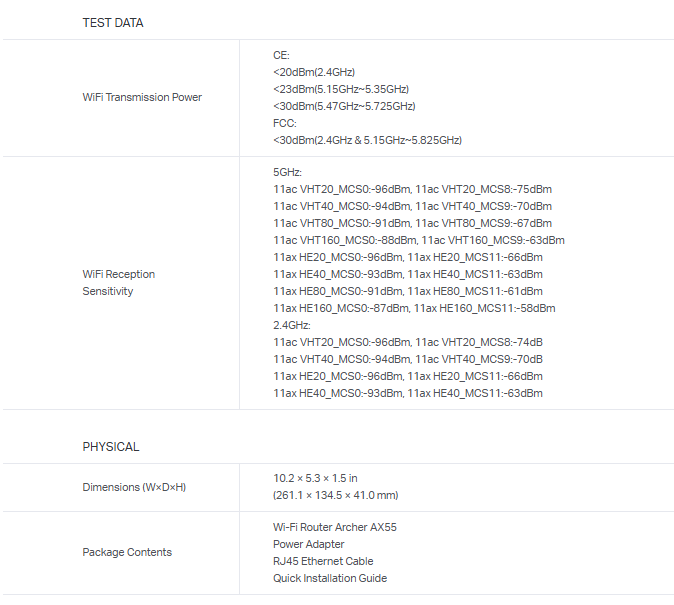
Task: Click the "CE:" transmission power text
Action: pos(281,55)
